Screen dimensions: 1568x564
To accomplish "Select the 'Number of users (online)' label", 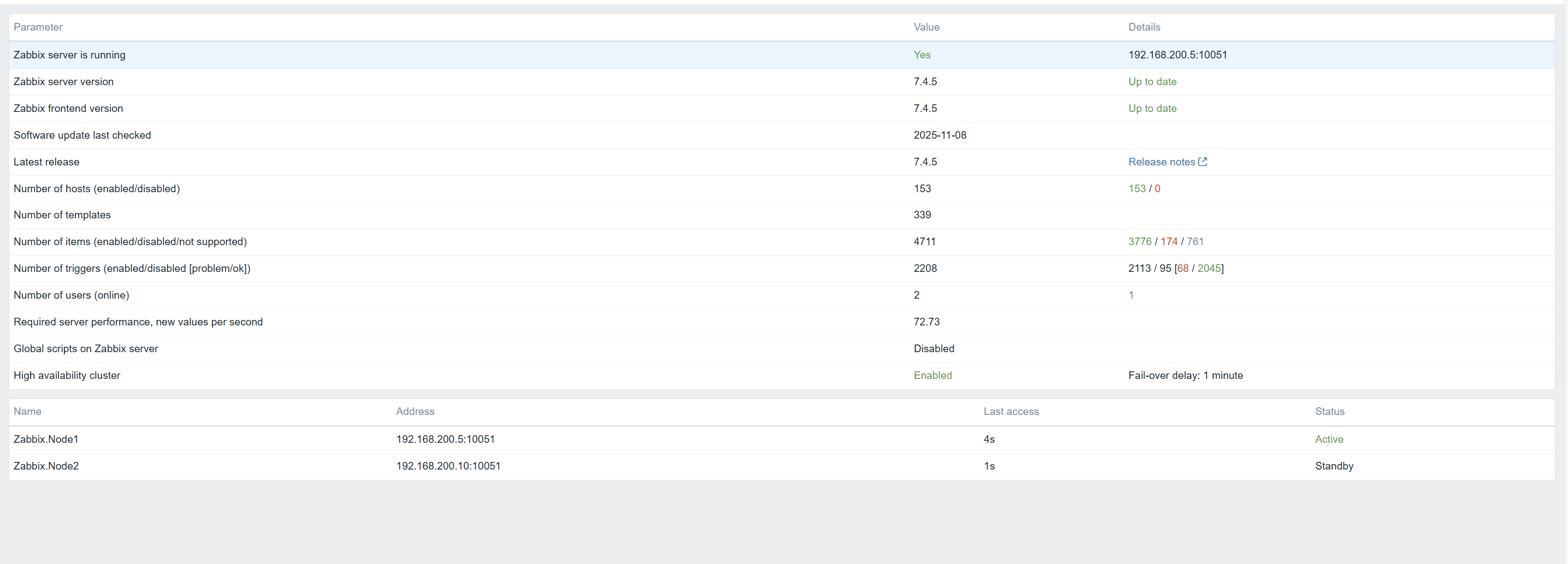I will coord(71,295).
